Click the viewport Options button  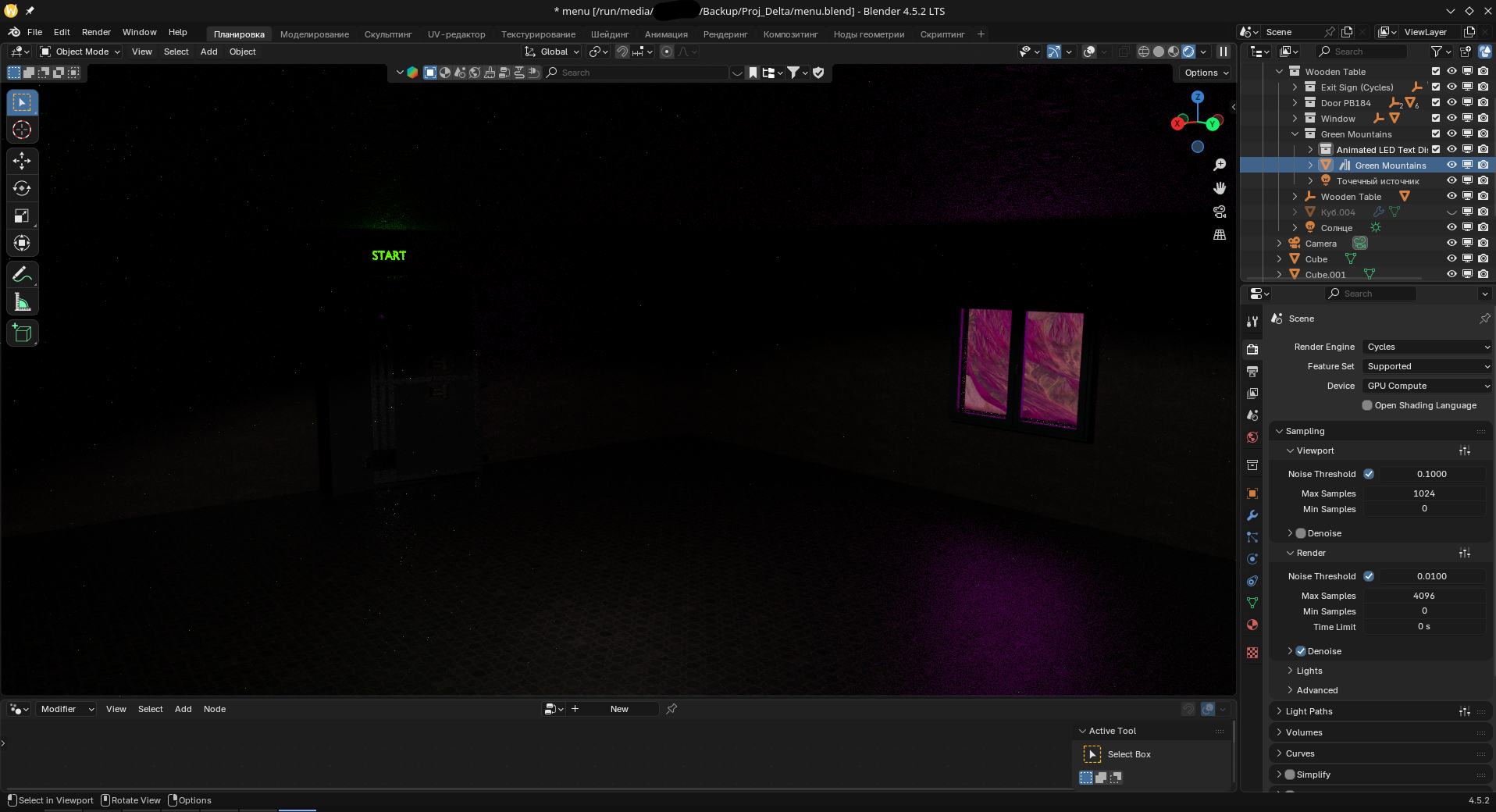click(1206, 73)
